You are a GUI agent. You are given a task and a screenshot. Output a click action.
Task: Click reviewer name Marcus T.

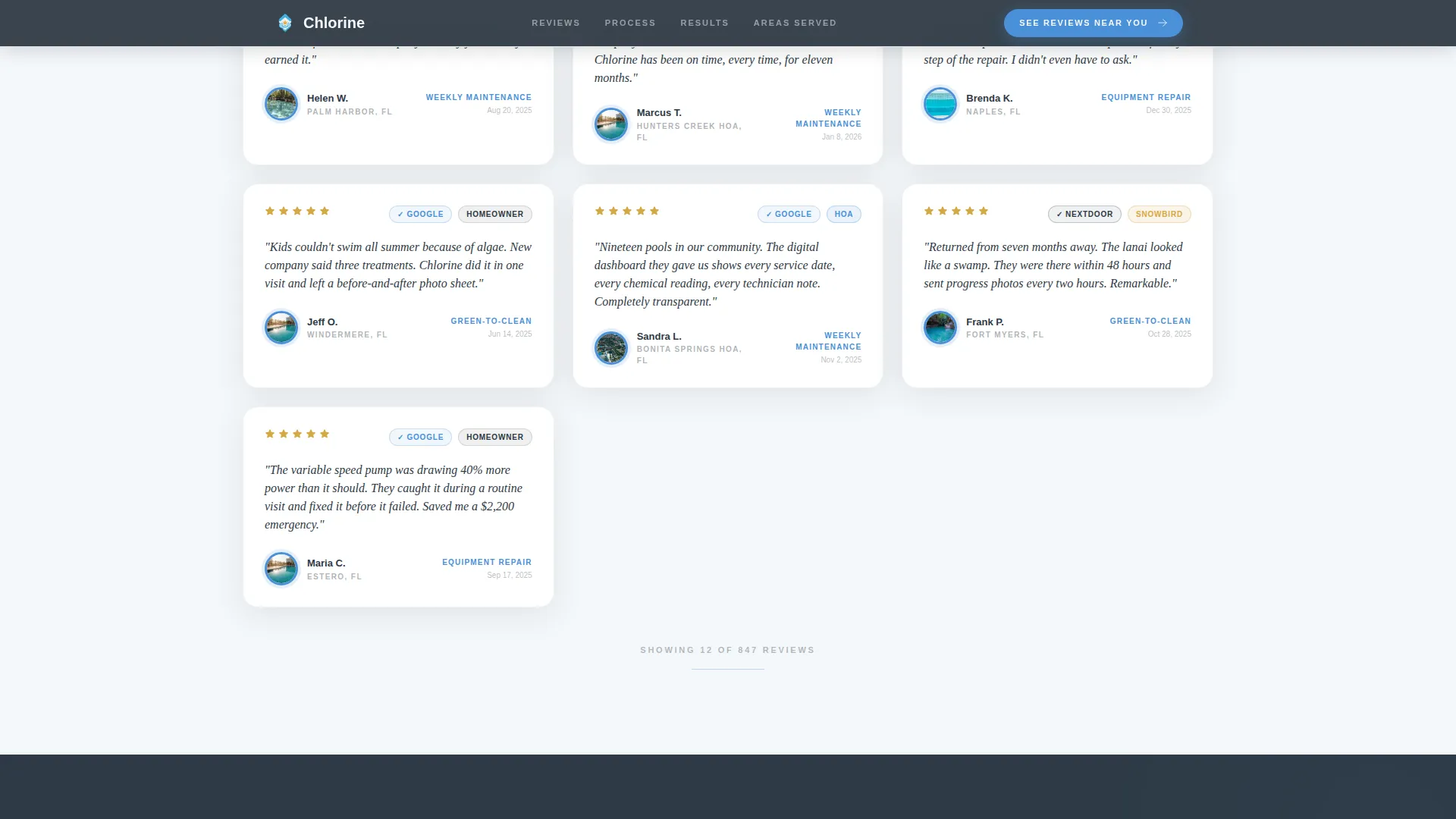(x=659, y=113)
